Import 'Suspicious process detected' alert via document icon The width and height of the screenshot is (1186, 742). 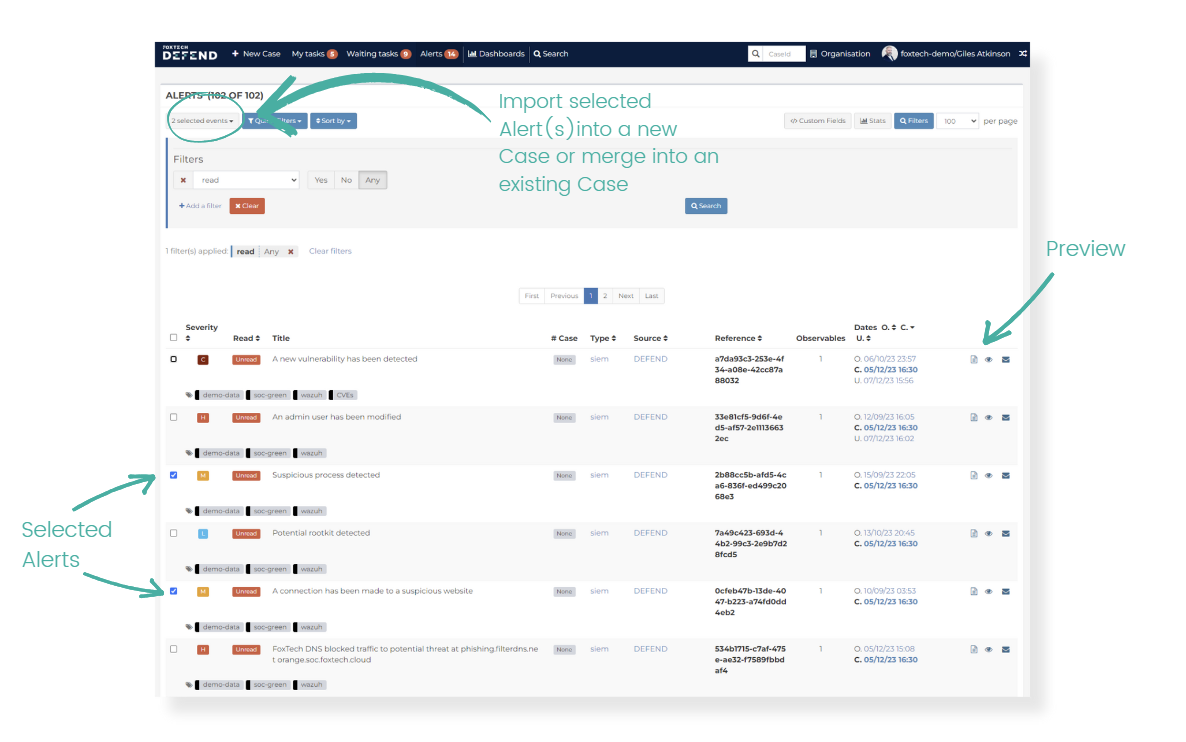[973, 476]
